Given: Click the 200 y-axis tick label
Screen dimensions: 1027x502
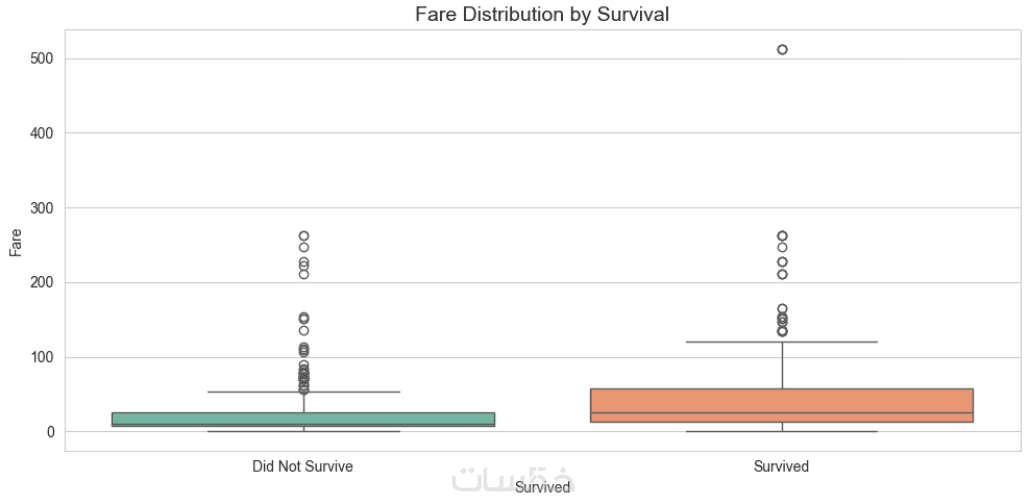Looking at the screenshot, I should point(42,283).
